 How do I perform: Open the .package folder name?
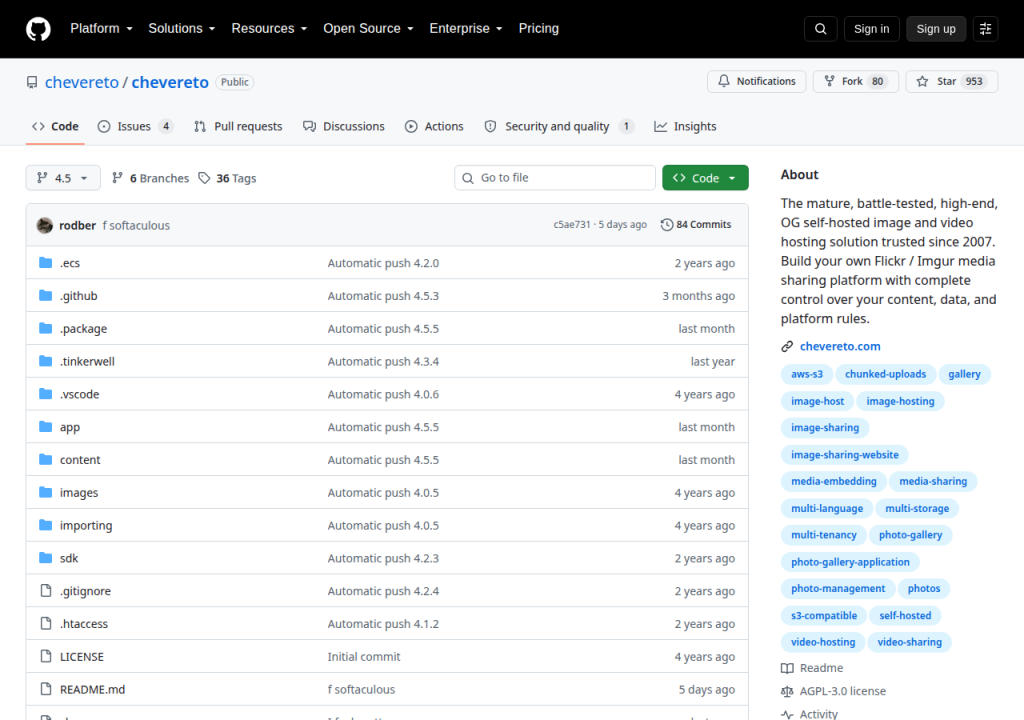[x=84, y=329]
